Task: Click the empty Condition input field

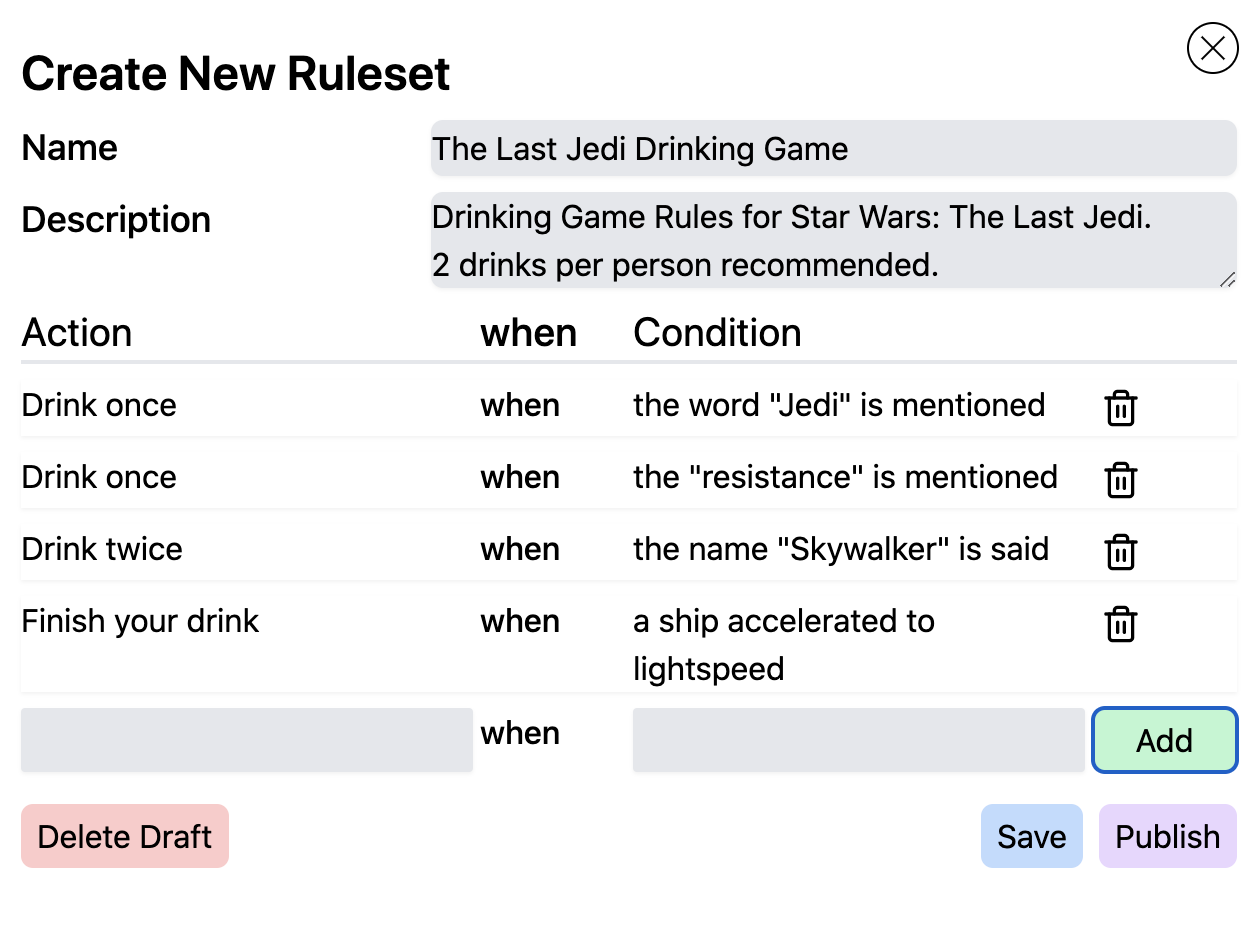Action: tap(858, 739)
